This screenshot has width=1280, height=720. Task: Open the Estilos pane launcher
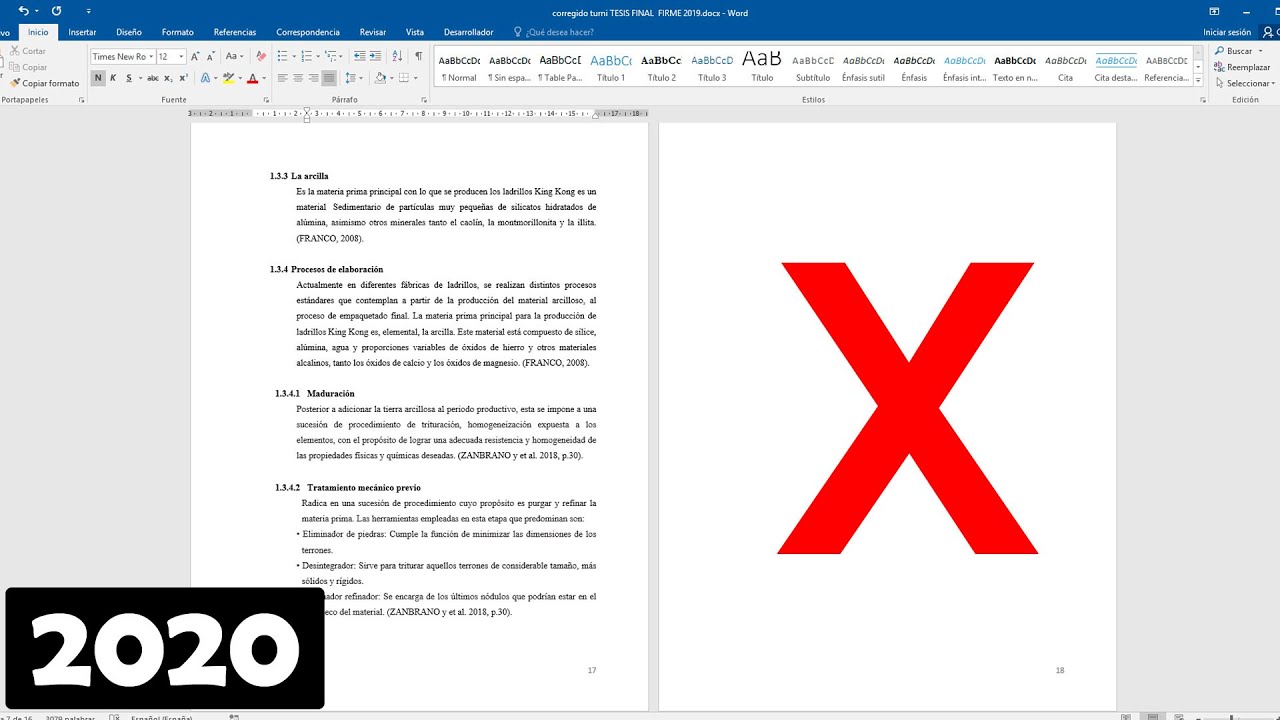(x=1203, y=100)
